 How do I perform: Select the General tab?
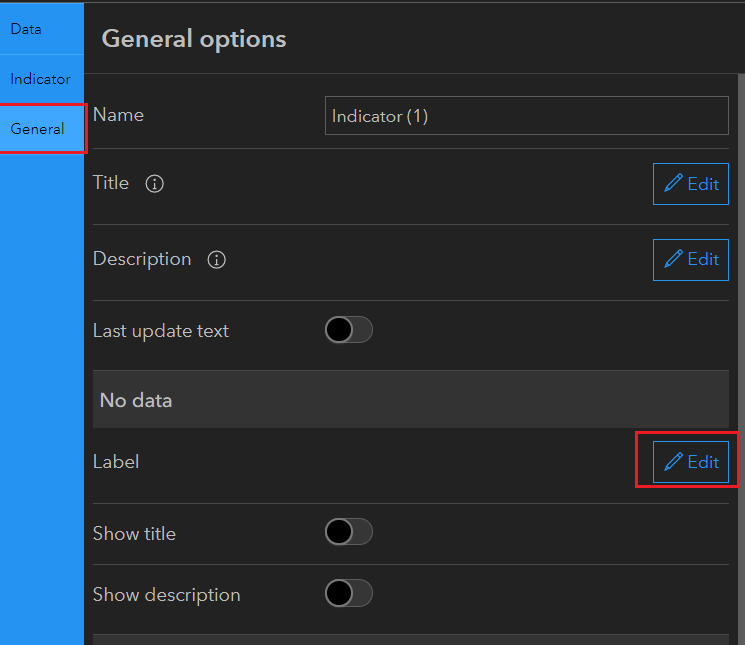tap(38, 129)
